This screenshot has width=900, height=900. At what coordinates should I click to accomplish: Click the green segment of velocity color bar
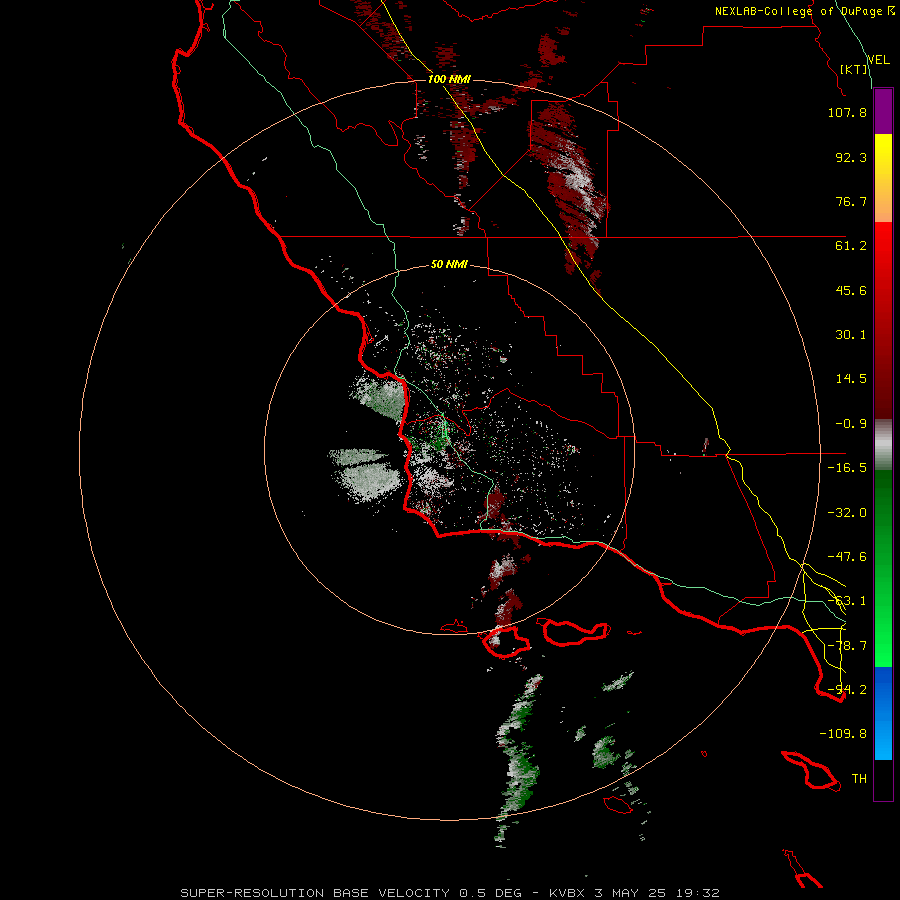pos(883,568)
